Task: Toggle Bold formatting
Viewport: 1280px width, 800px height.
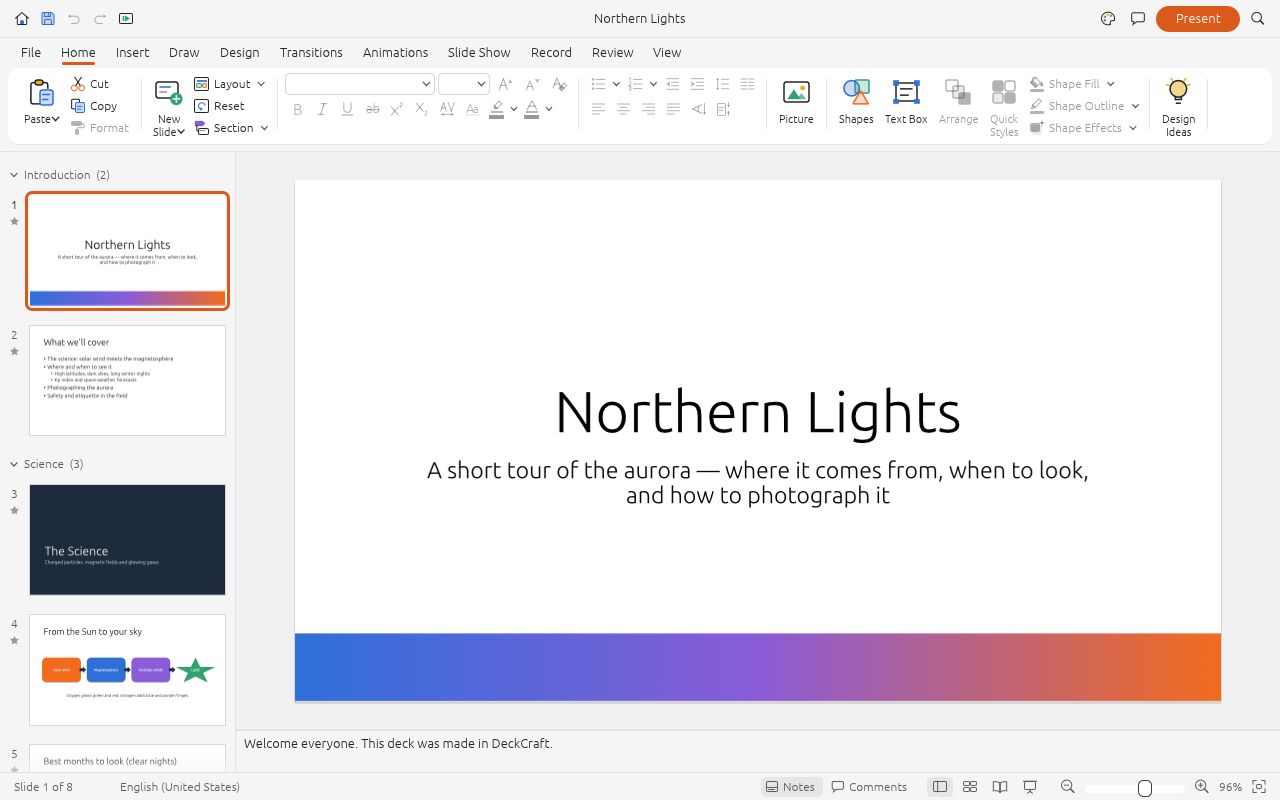Action: [x=297, y=109]
